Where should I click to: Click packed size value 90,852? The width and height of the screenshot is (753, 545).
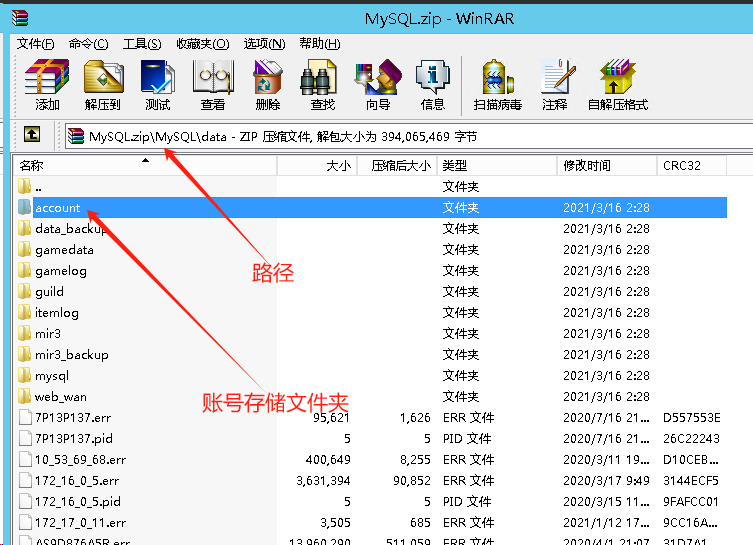(x=412, y=481)
